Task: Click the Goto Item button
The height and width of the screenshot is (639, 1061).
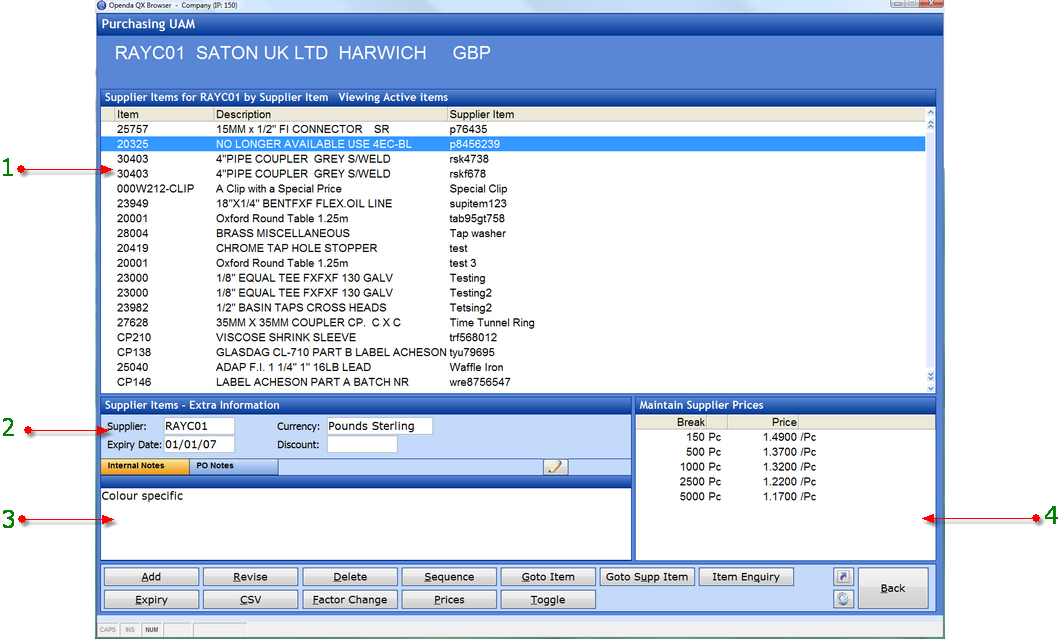Action: [x=548, y=577]
